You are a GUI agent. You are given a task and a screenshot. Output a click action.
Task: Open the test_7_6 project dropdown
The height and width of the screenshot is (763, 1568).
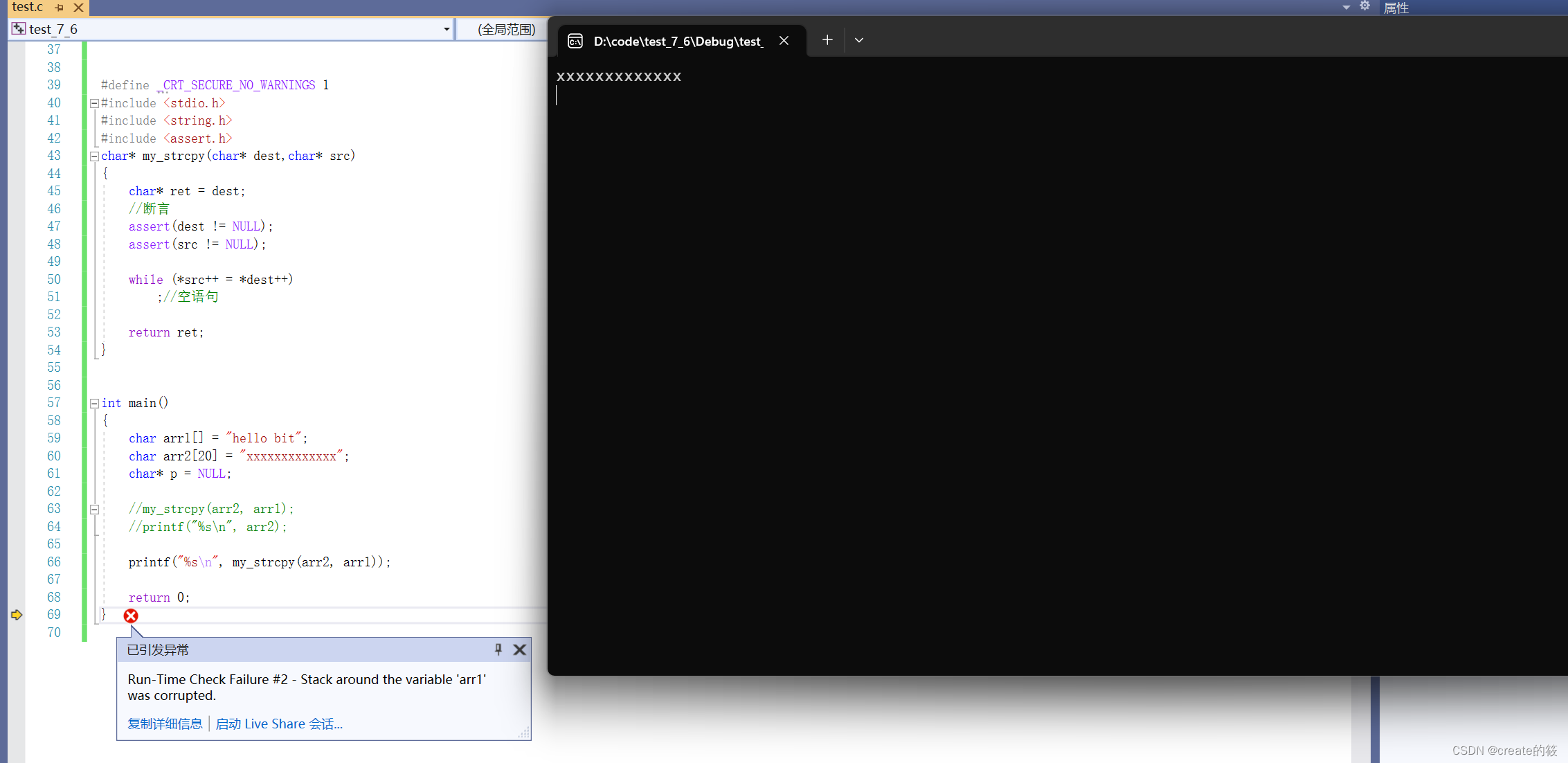[447, 29]
